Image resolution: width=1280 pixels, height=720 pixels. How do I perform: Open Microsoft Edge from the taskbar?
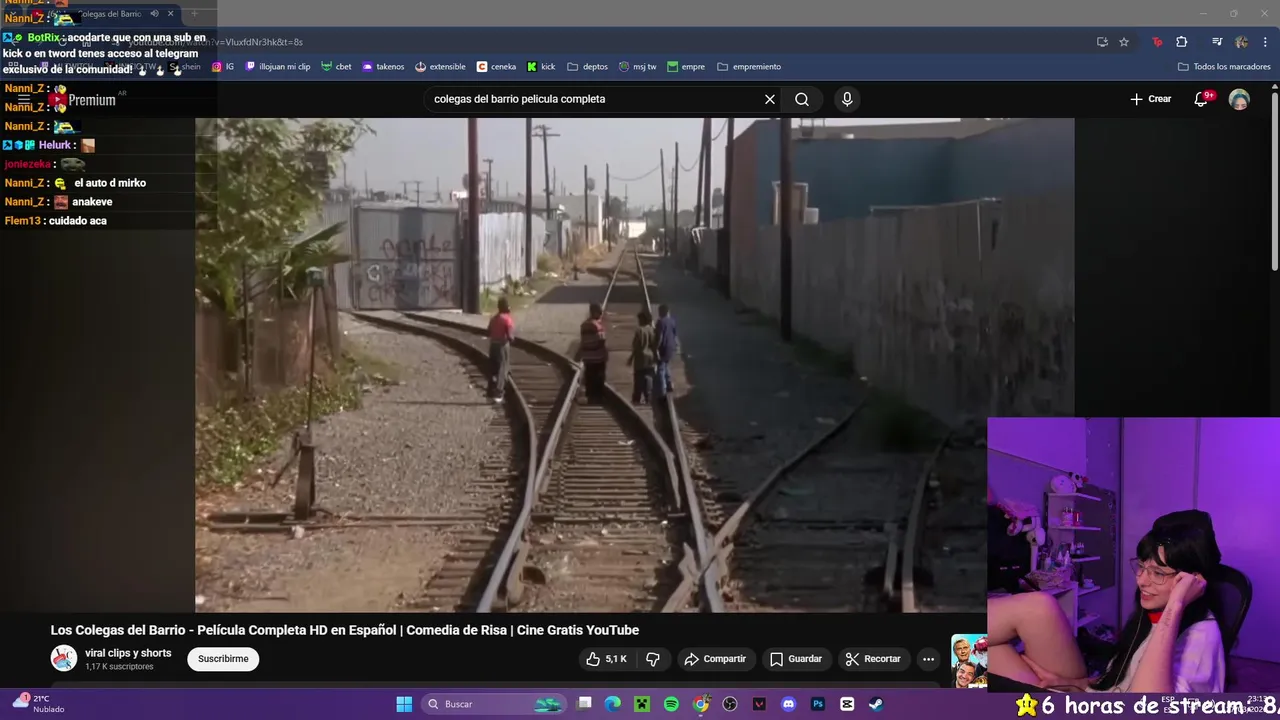[x=613, y=704]
